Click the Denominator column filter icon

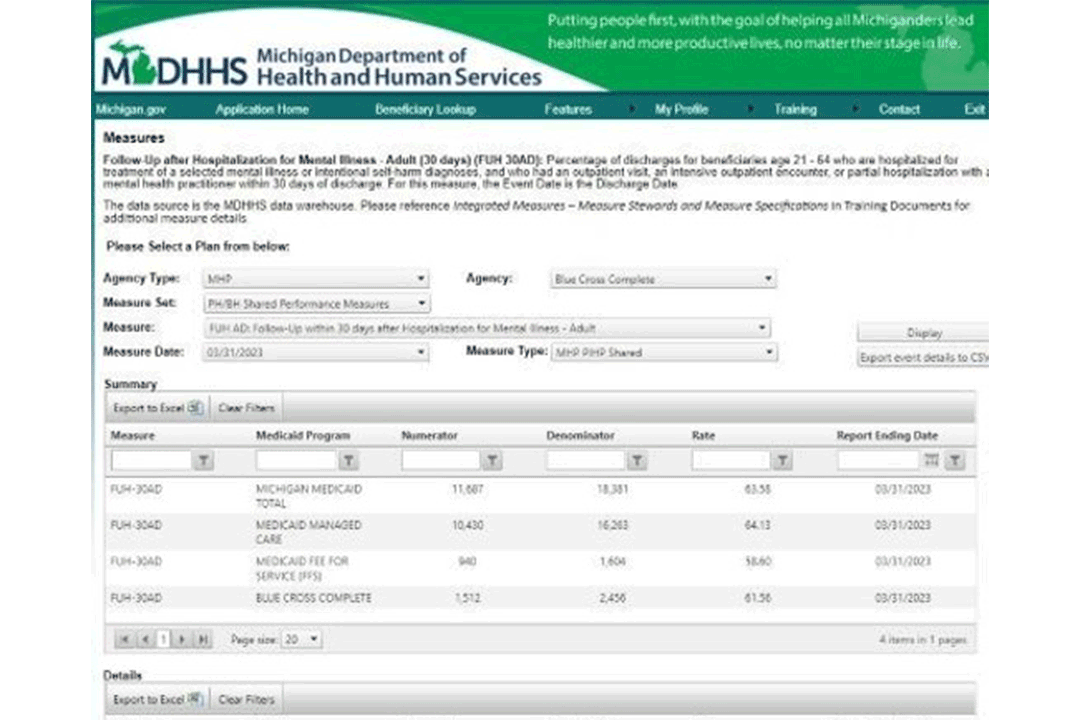coord(638,461)
